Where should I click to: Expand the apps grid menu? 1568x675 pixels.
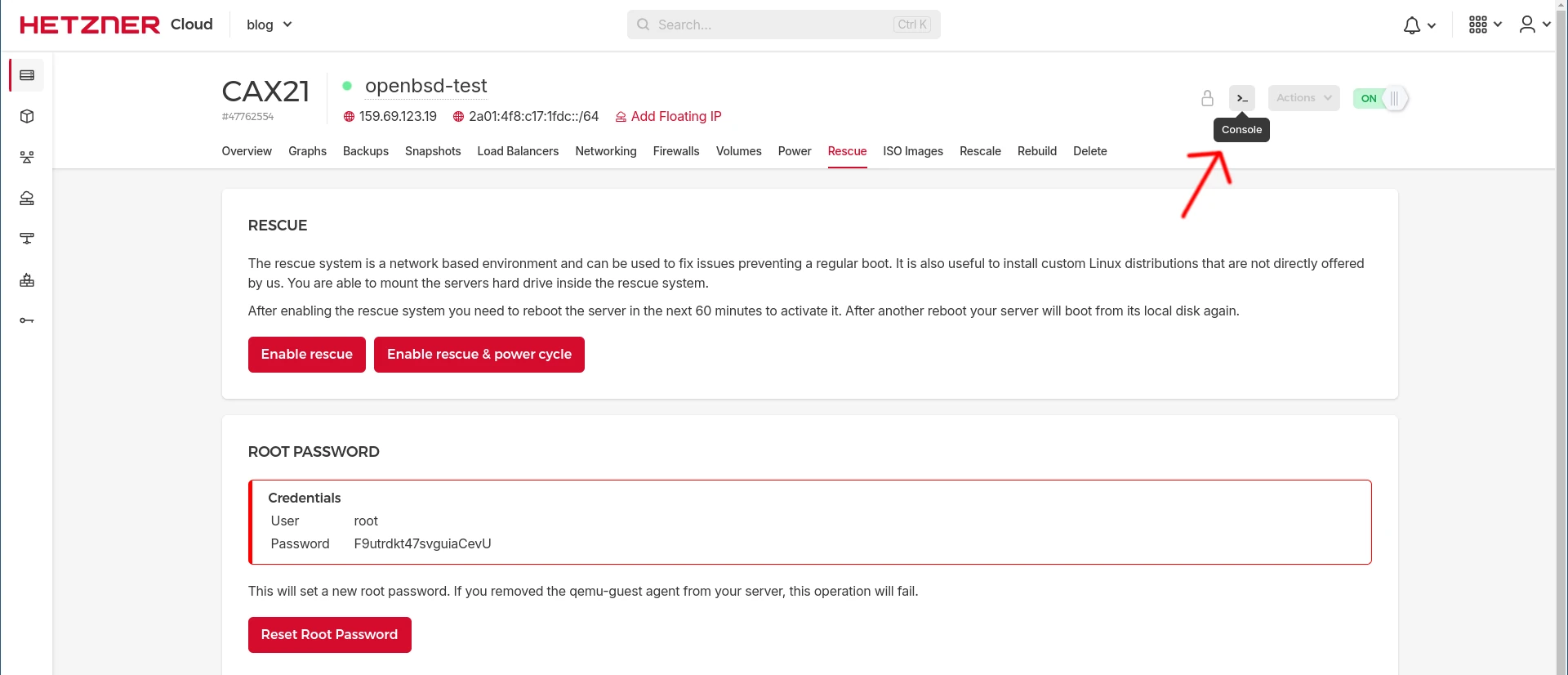pyautogui.click(x=1484, y=25)
